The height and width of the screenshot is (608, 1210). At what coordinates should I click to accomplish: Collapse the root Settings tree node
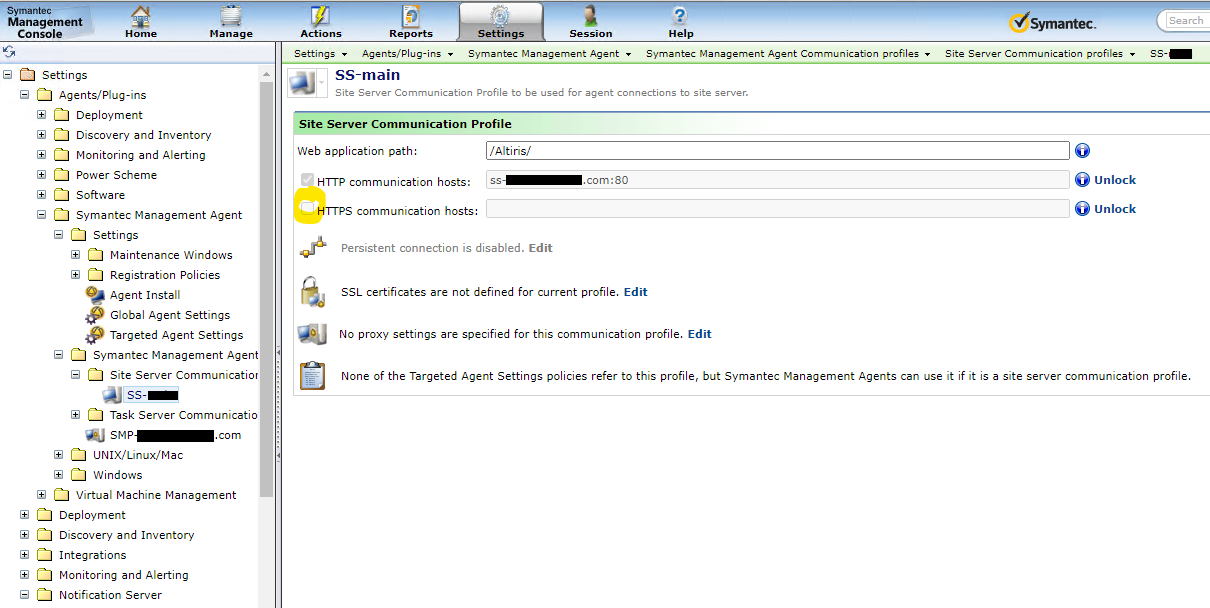pos(8,75)
